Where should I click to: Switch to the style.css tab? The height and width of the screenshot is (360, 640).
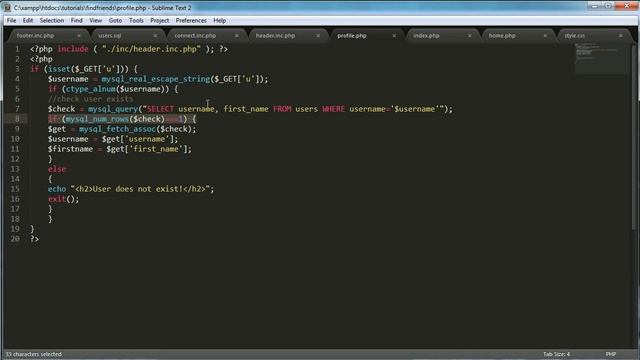(x=574, y=36)
